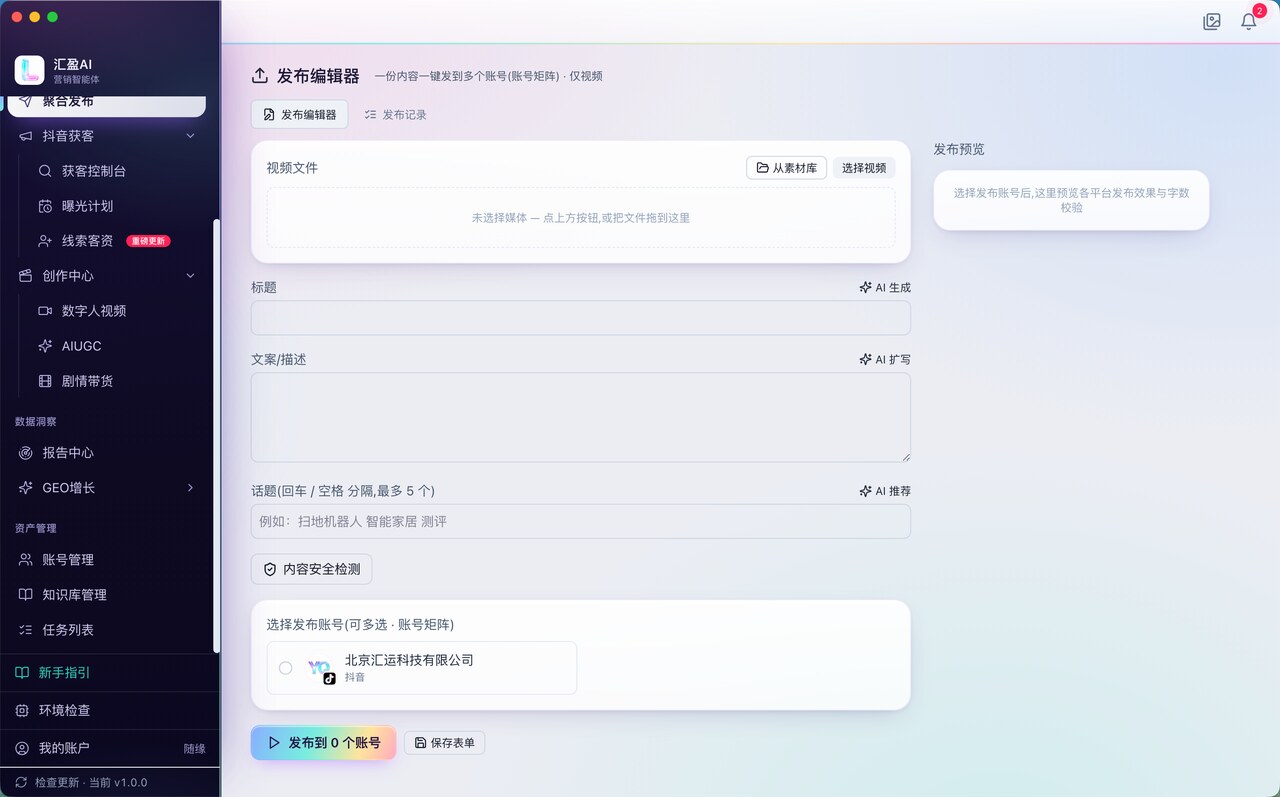This screenshot has height=797, width=1280.
Task: Click 发布到 0 个账号 button
Action: (x=324, y=743)
